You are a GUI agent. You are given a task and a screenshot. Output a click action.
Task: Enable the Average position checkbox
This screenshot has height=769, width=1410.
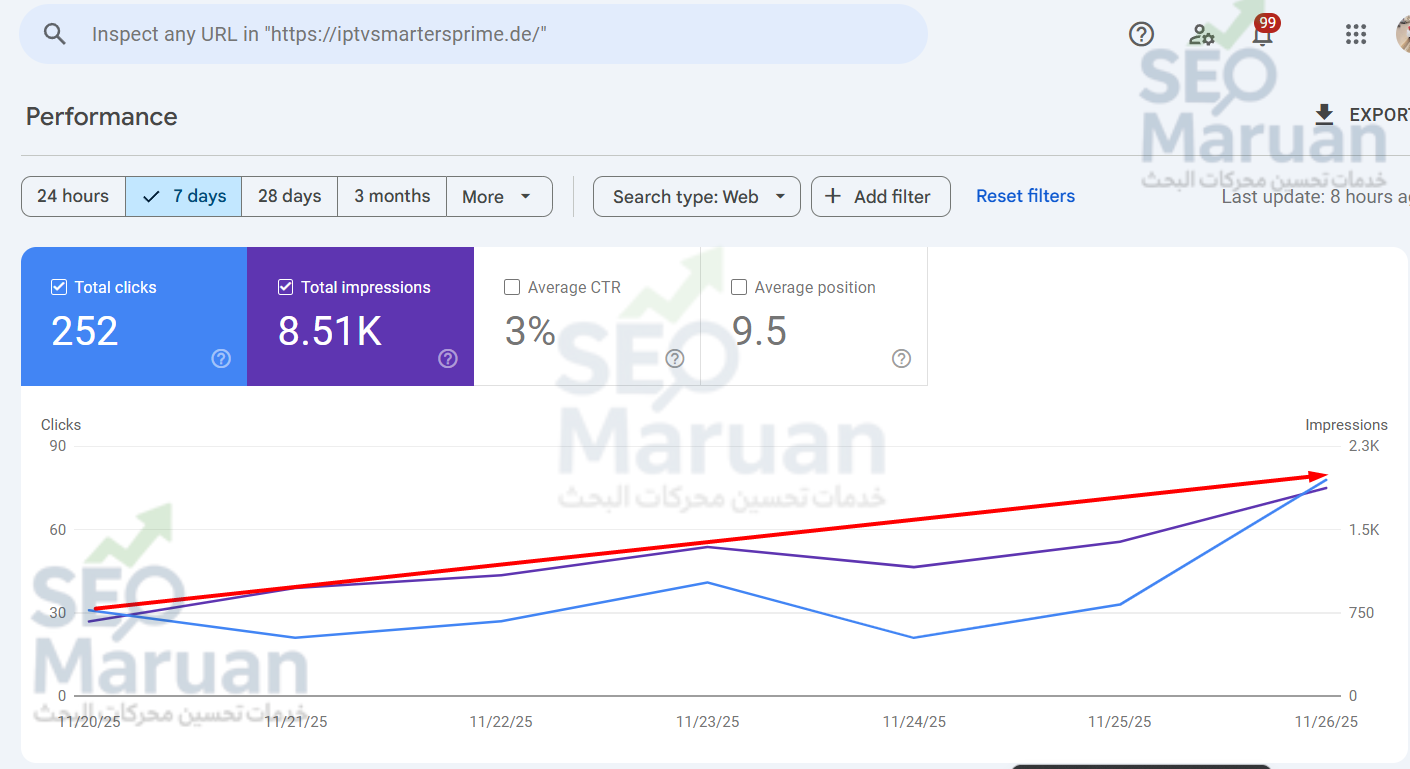[x=739, y=287]
